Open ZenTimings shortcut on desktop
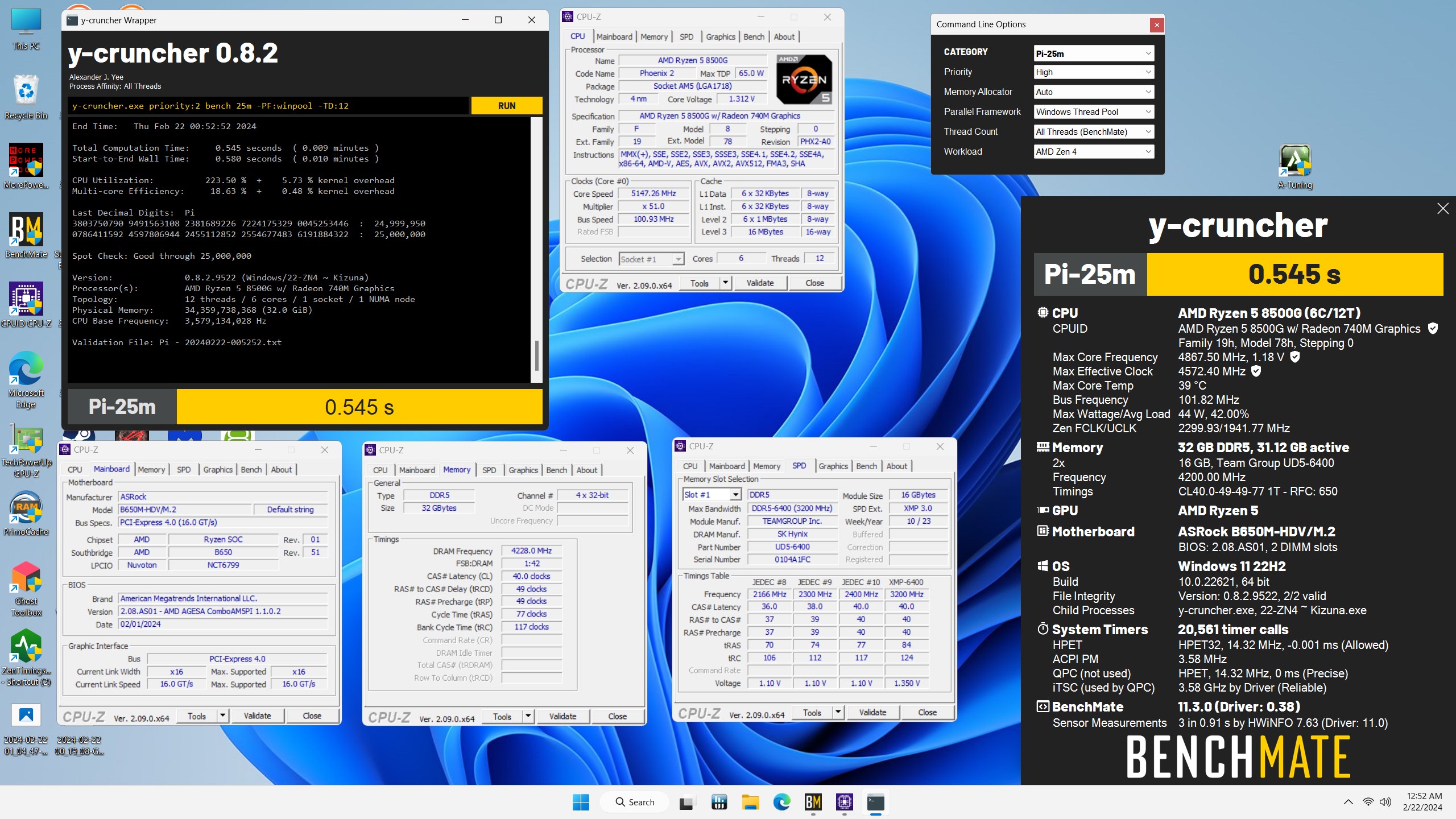 pyautogui.click(x=26, y=657)
